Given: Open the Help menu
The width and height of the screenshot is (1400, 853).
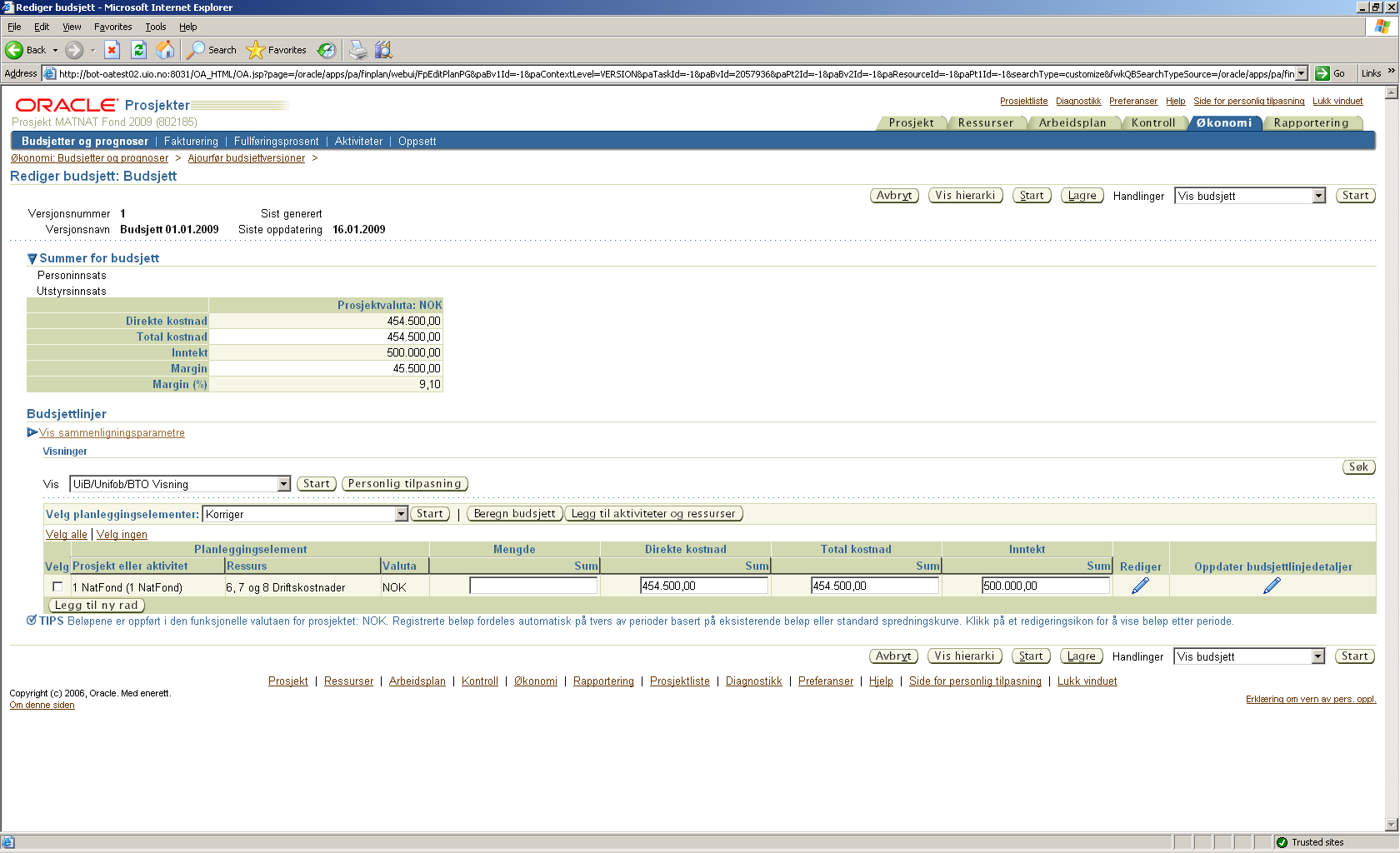Looking at the screenshot, I should pos(188,27).
